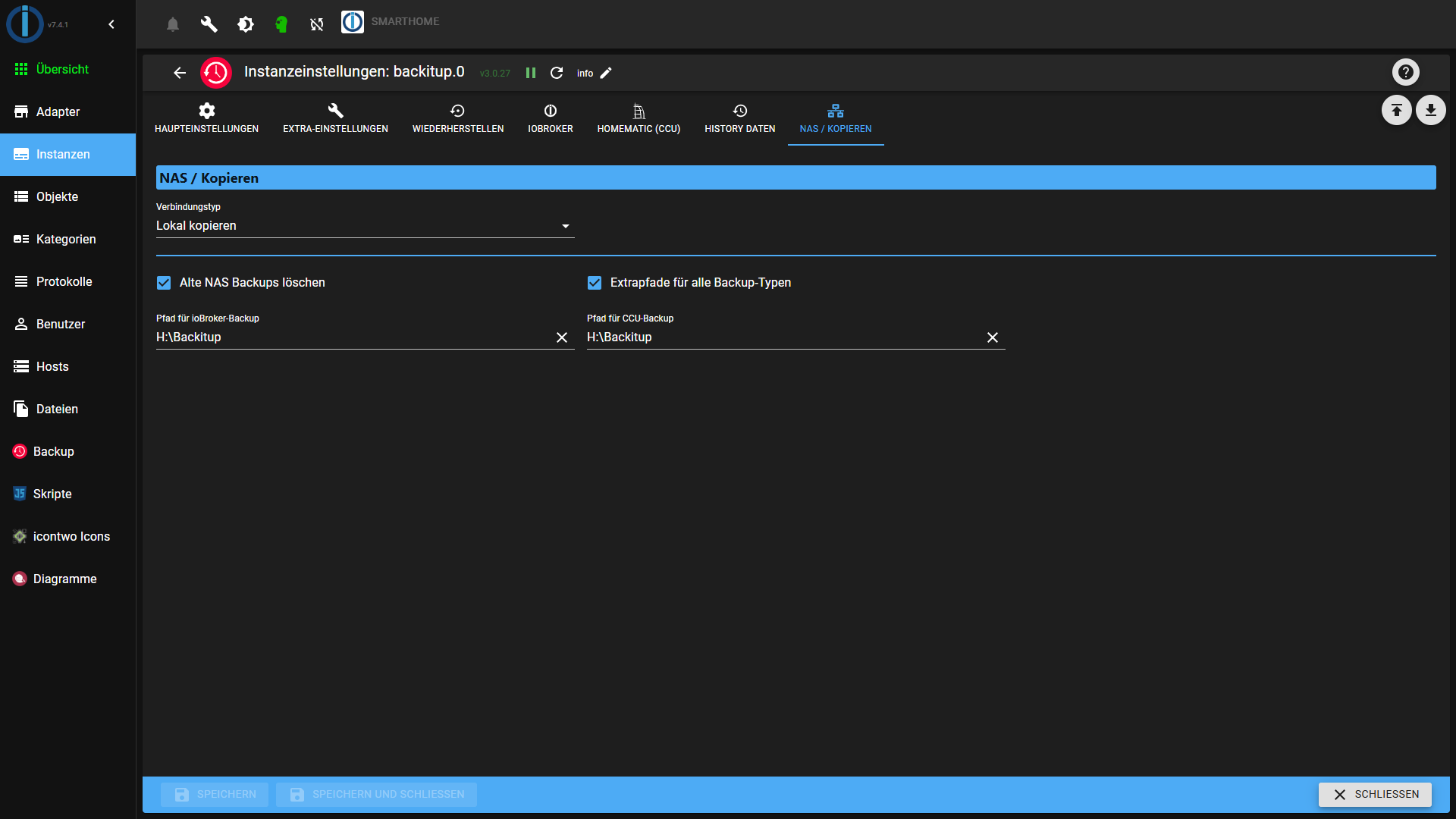Open the help question mark icon

tap(1406, 72)
